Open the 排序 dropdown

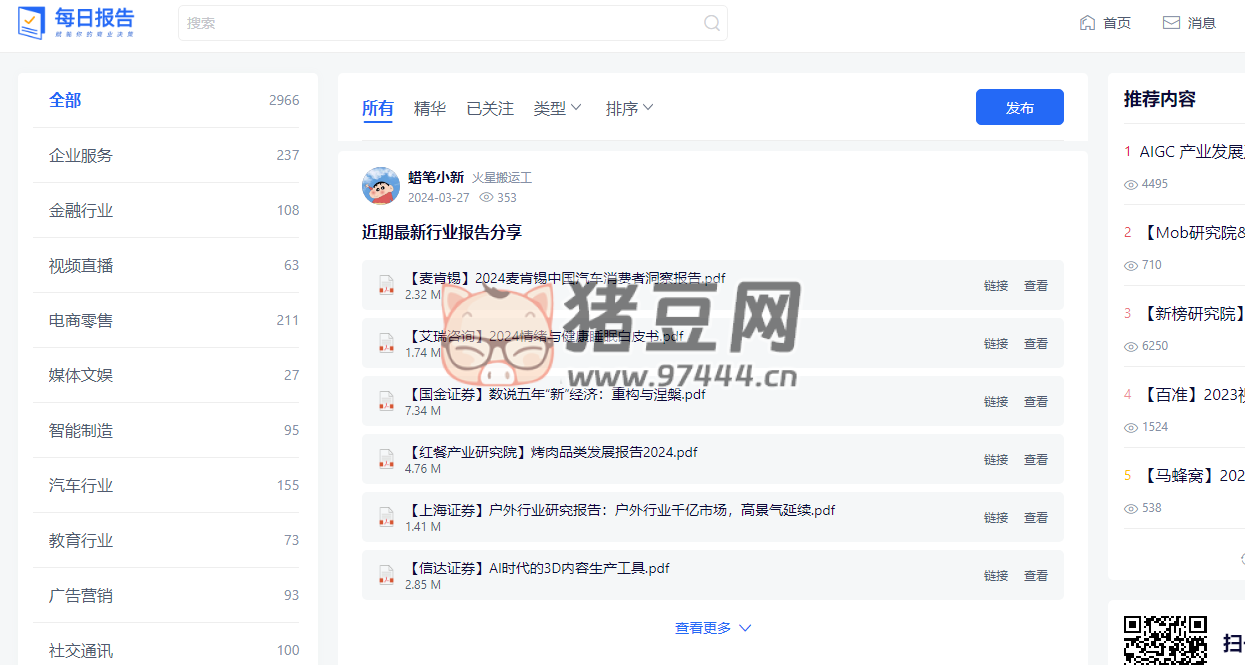pyautogui.click(x=629, y=108)
